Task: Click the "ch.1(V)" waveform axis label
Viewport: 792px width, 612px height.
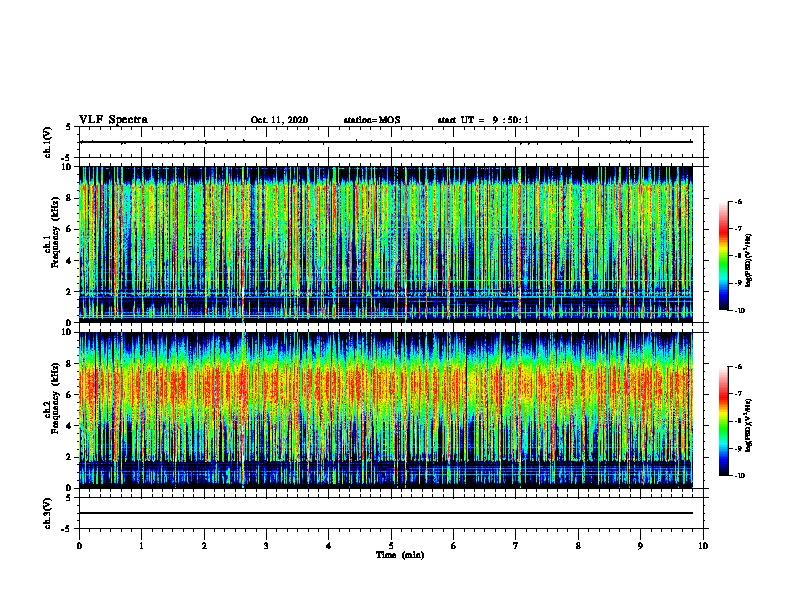Action: [x=47, y=142]
